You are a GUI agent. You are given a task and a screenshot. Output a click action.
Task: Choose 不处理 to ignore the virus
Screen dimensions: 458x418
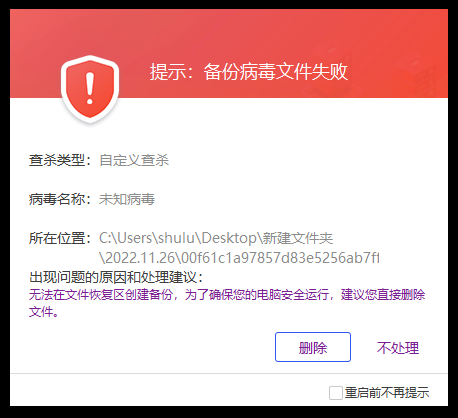398,348
